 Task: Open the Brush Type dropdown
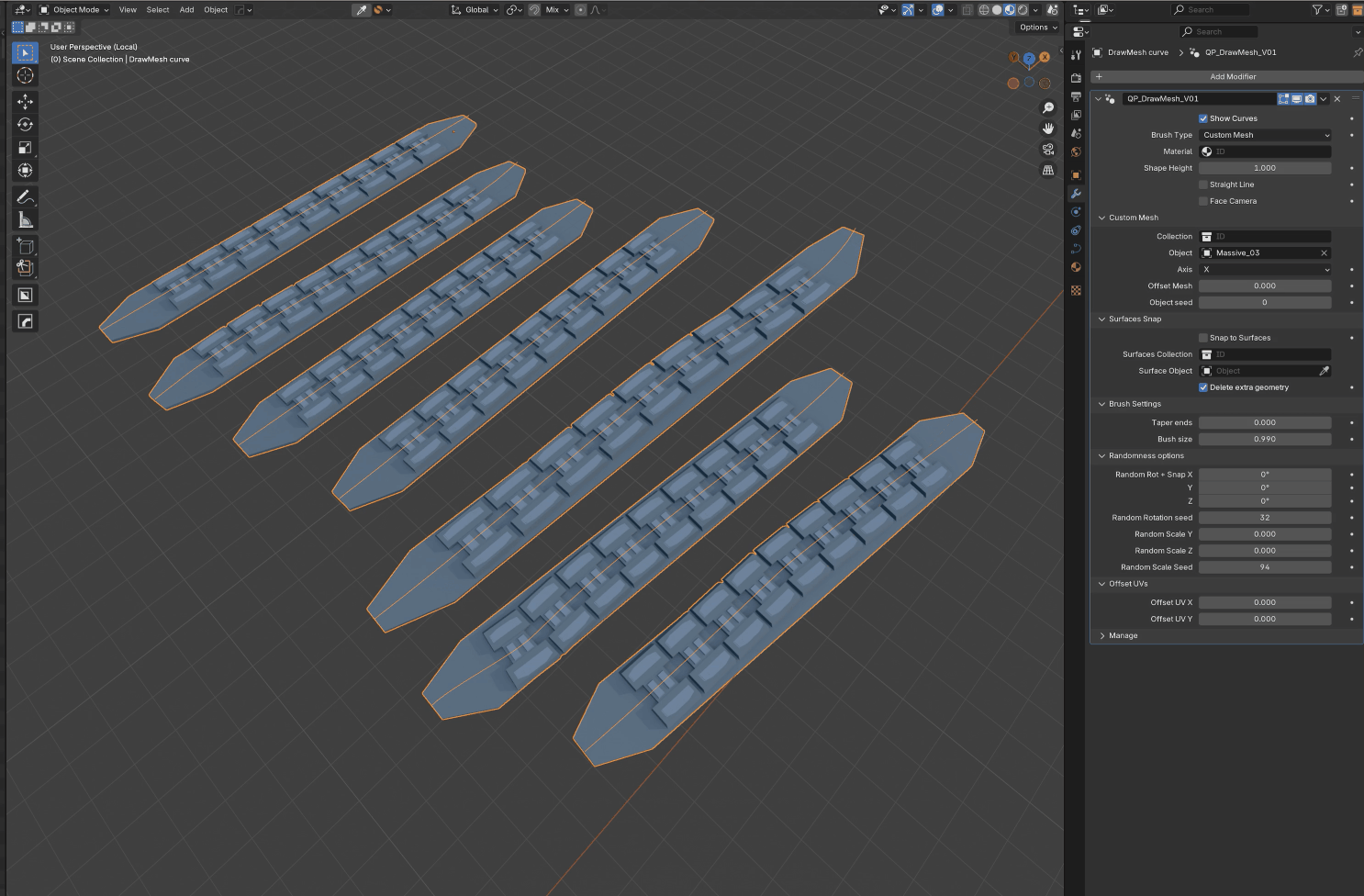[1265, 135]
